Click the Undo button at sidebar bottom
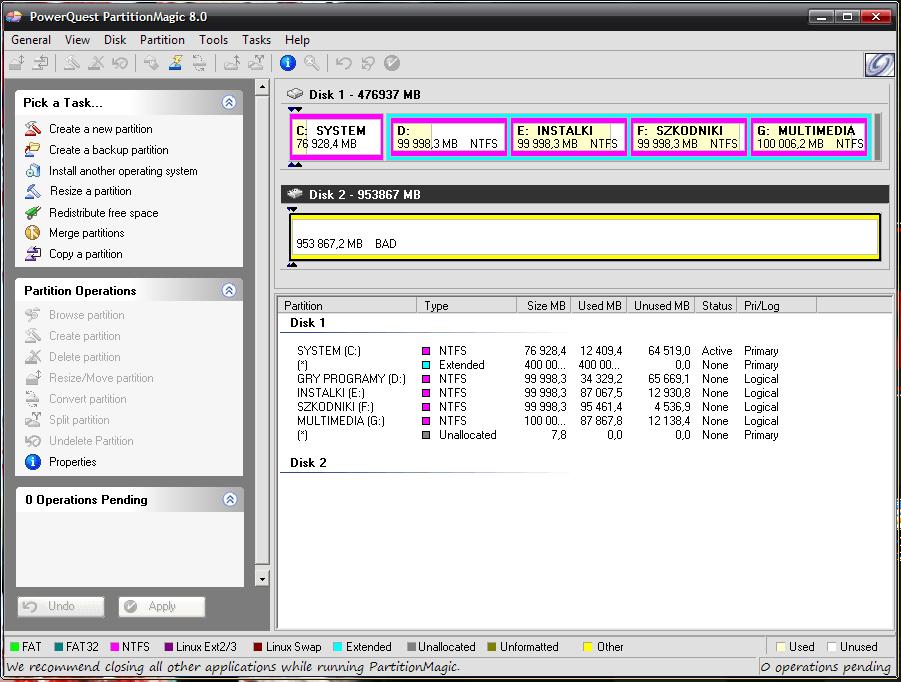Image resolution: width=901 pixels, height=682 pixels. 61,606
